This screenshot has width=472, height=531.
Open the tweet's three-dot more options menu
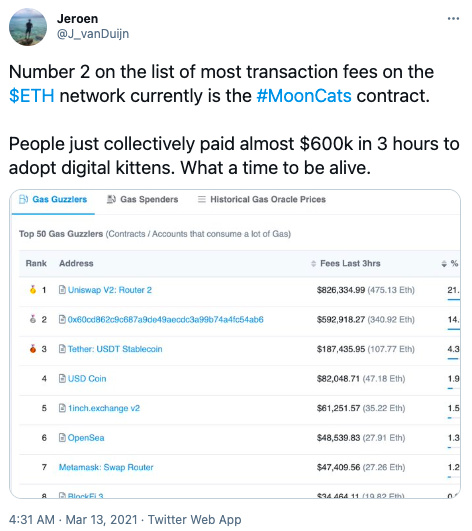click(x=453, y=19)
